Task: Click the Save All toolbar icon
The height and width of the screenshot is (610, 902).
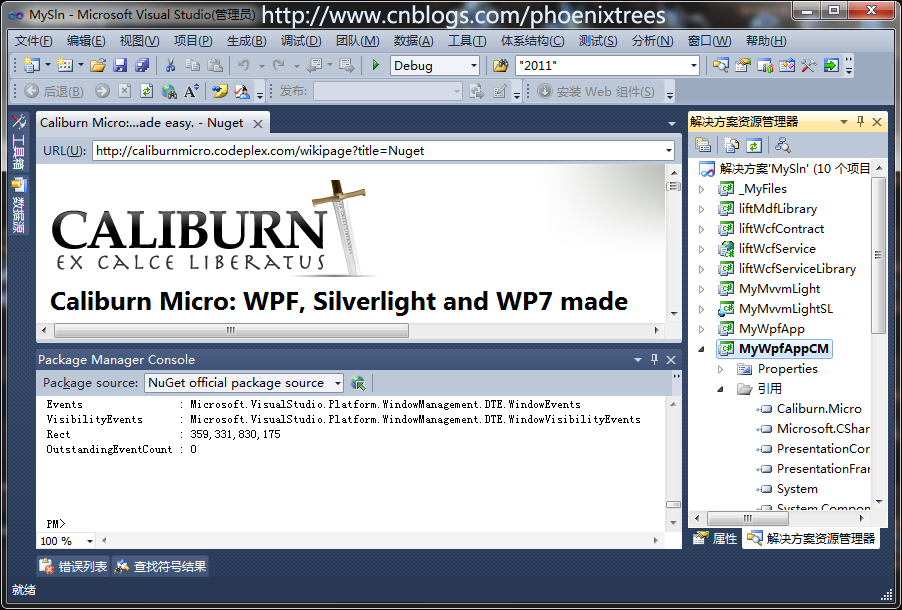Action: click(142, 66)
